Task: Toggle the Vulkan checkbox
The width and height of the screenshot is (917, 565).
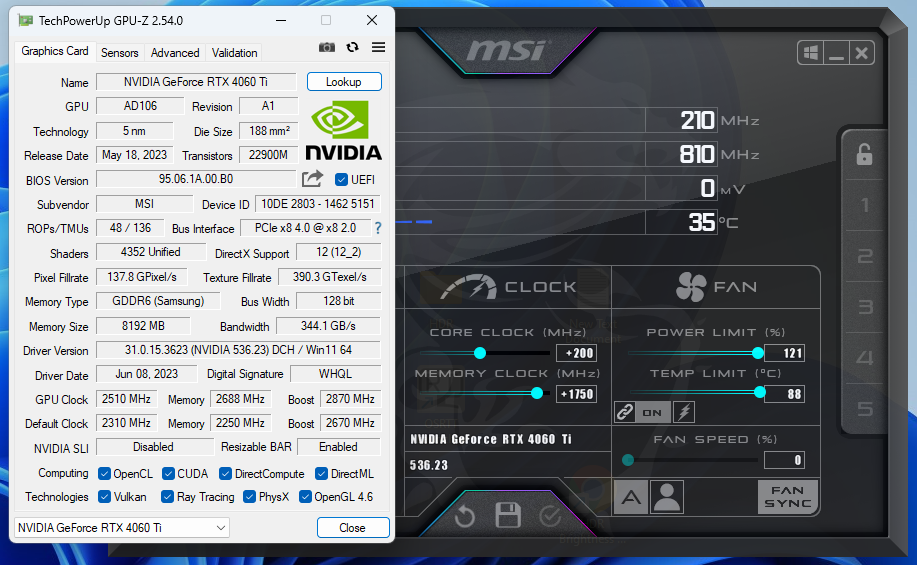Action: (x=105, y=497)
